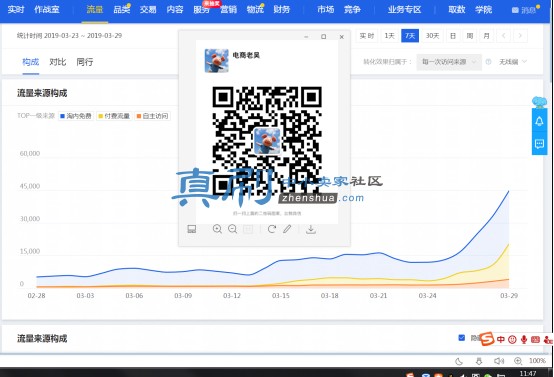Open 作战室 in top navigation
554x377 pixels.
tap(47, 10)
